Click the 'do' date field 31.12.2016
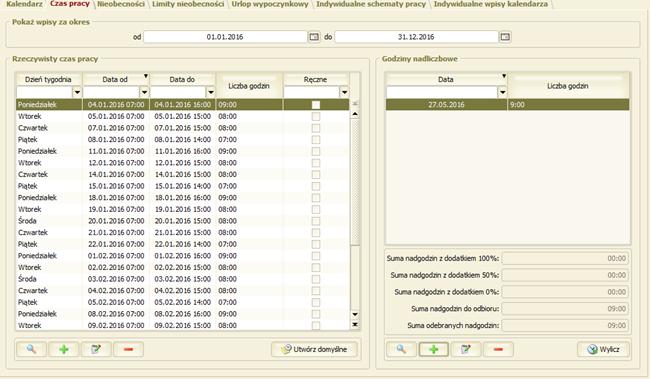The width and height of the screenshot is (650, 379). tap(416, 37)
